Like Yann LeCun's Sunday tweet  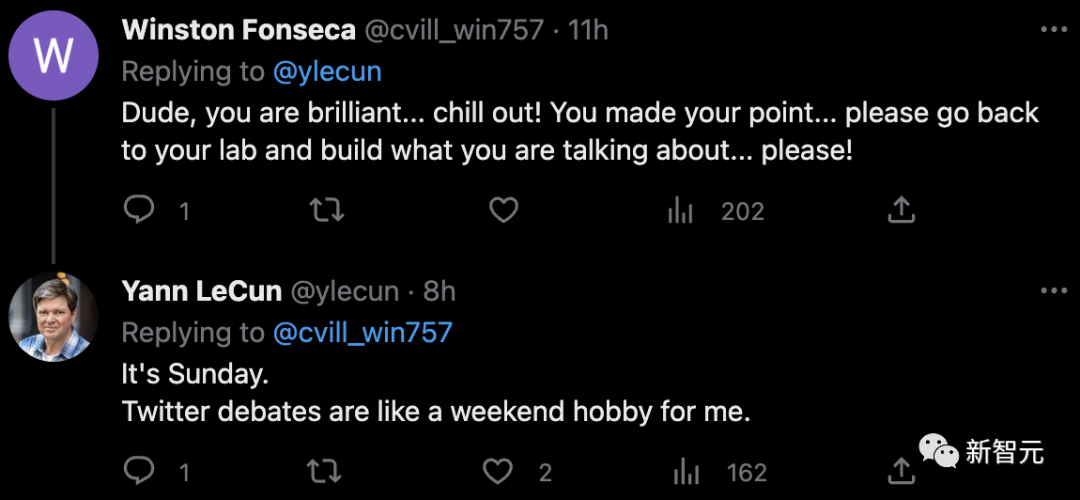[x=499, y=471]
